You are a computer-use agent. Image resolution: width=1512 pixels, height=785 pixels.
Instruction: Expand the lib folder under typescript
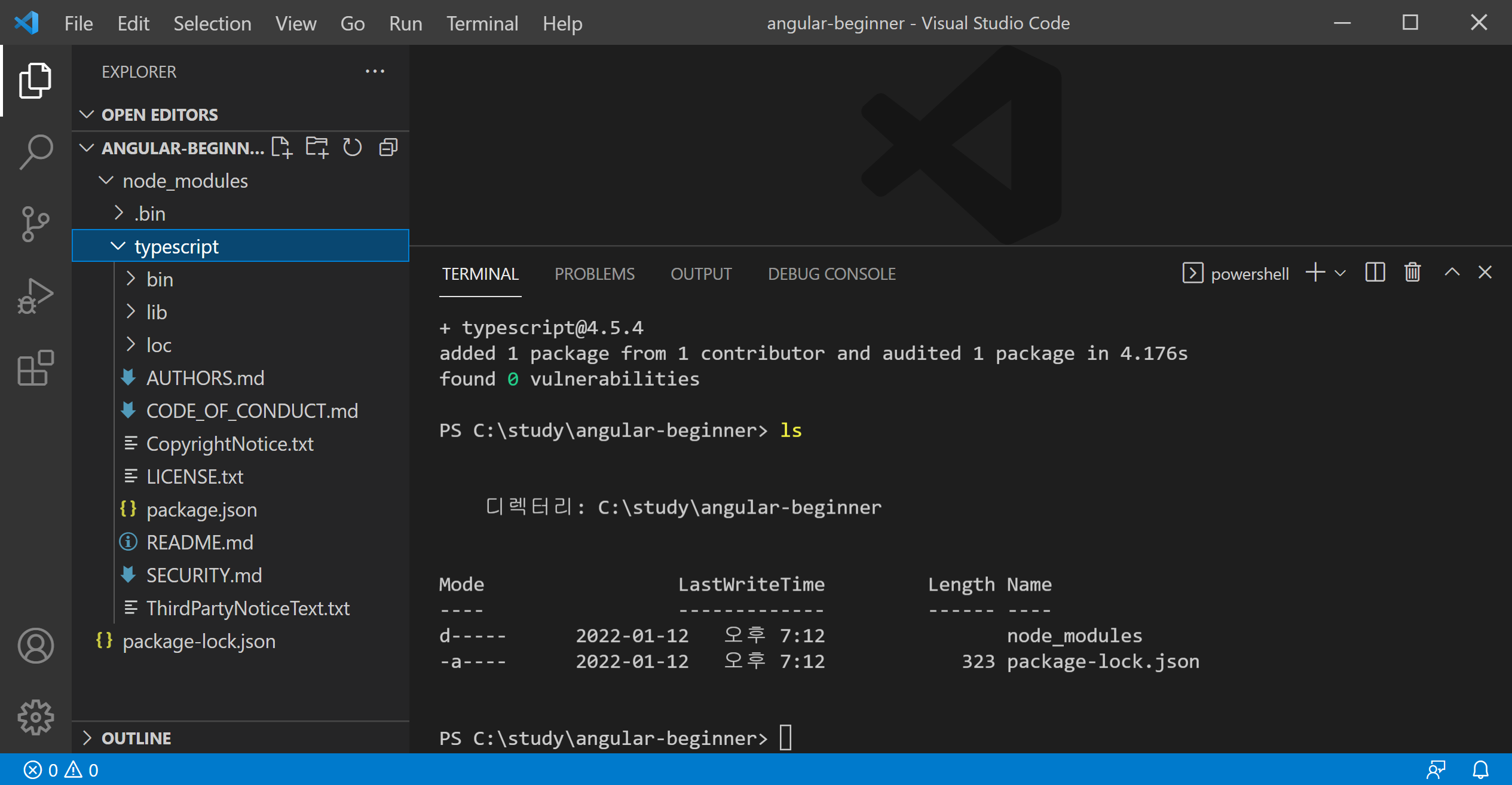click(157, 312)
